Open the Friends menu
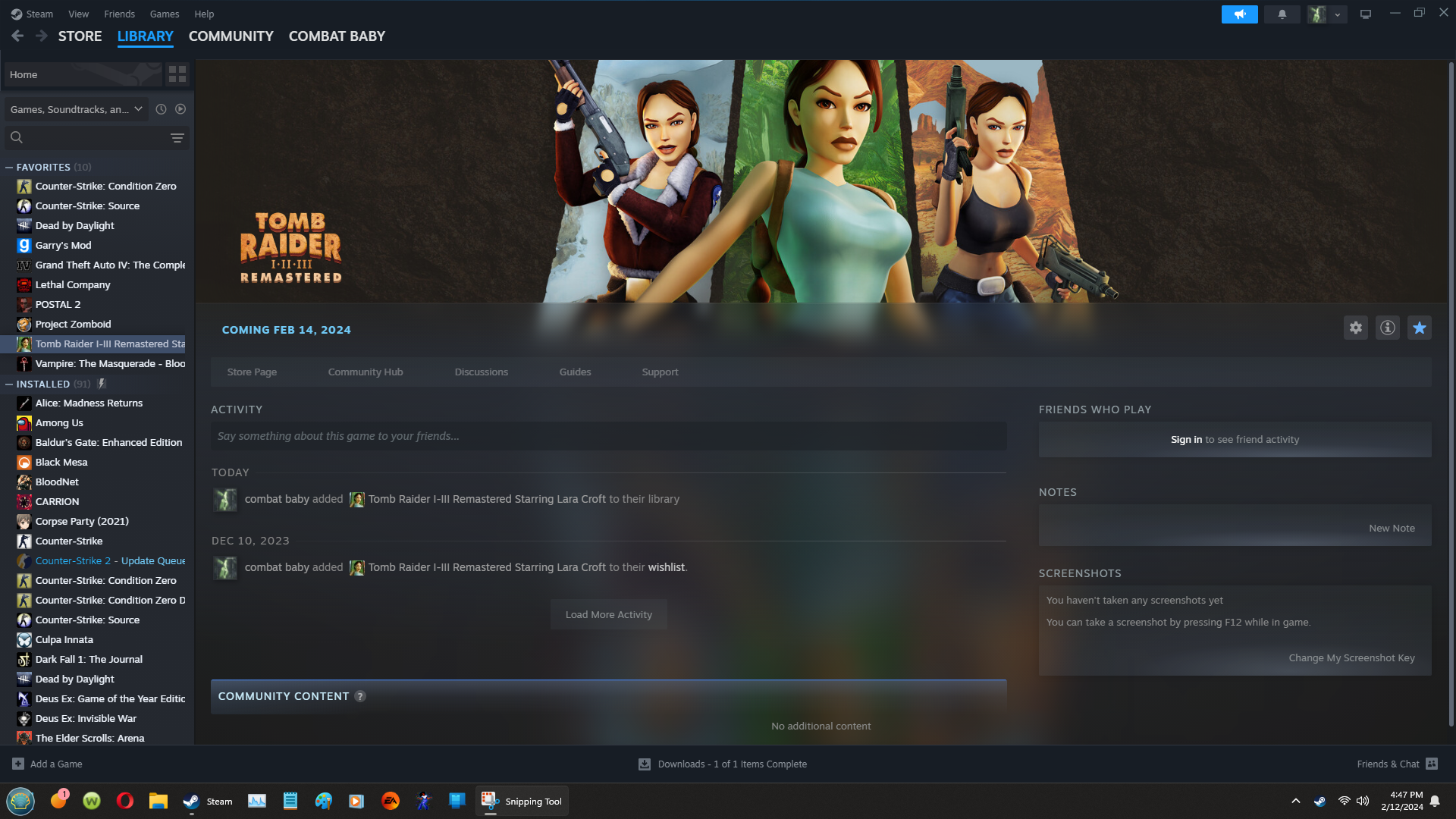The height and width of the screenshot is (819, 1456). 119,14
